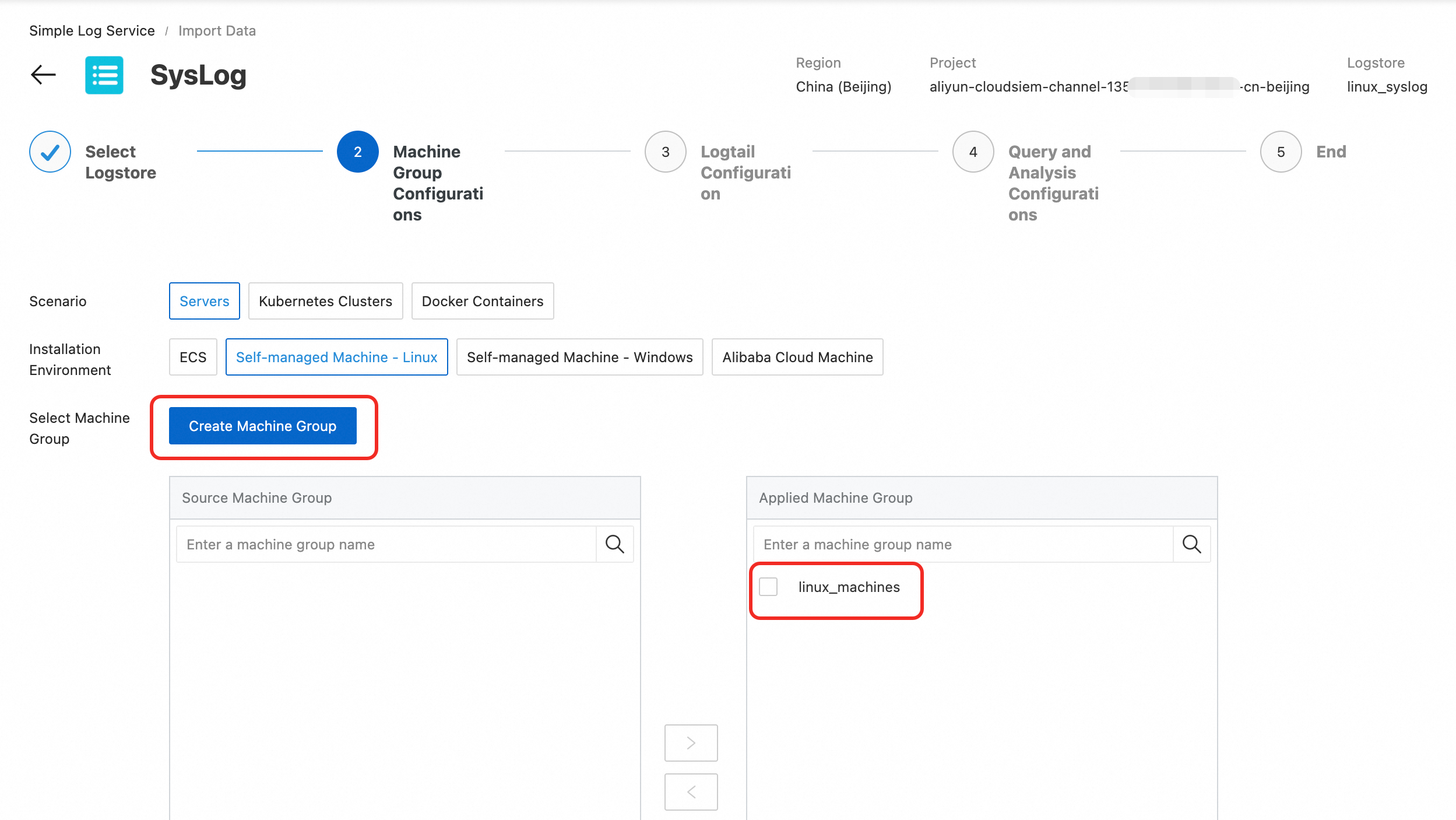Open Simple Log Service breadcrumb
1456x820 pixels.
92,30
